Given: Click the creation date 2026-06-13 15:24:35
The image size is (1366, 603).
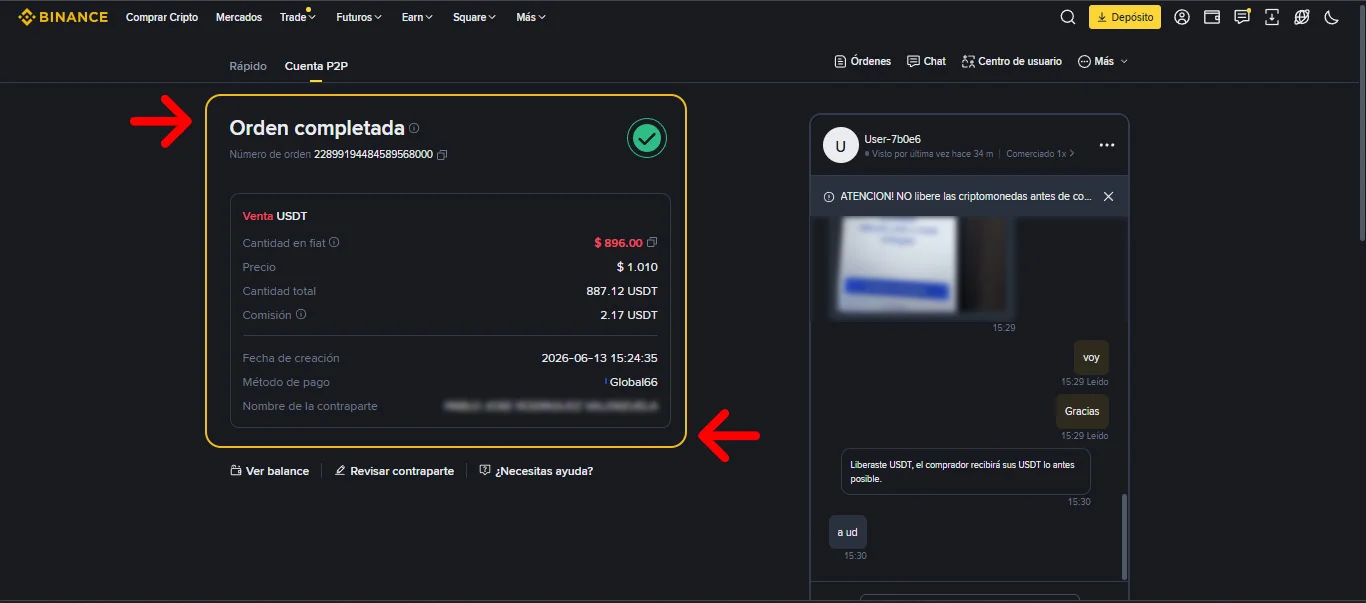Looking at the screenshot, I should [599, 358].
